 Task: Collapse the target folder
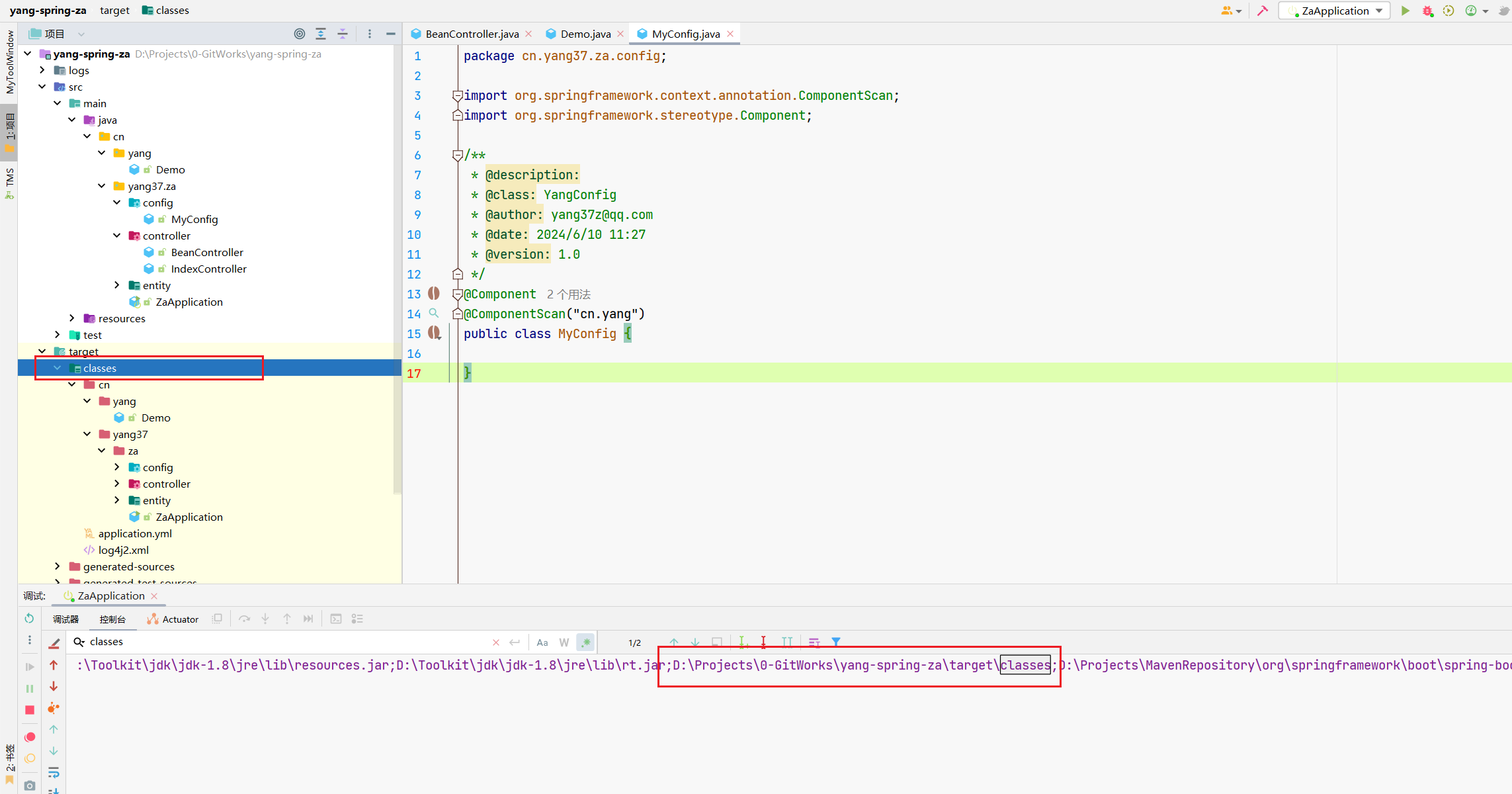click(x=42, y=351)
